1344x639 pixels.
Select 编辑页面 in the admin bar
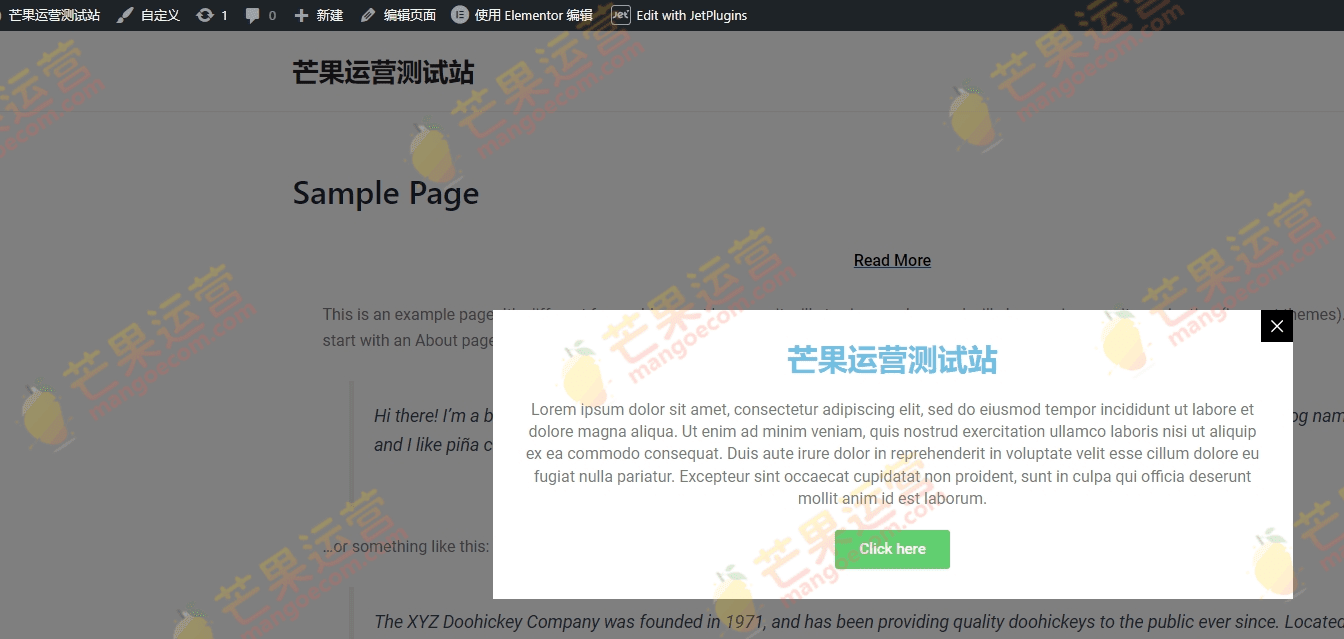click(x=410, y=15)
